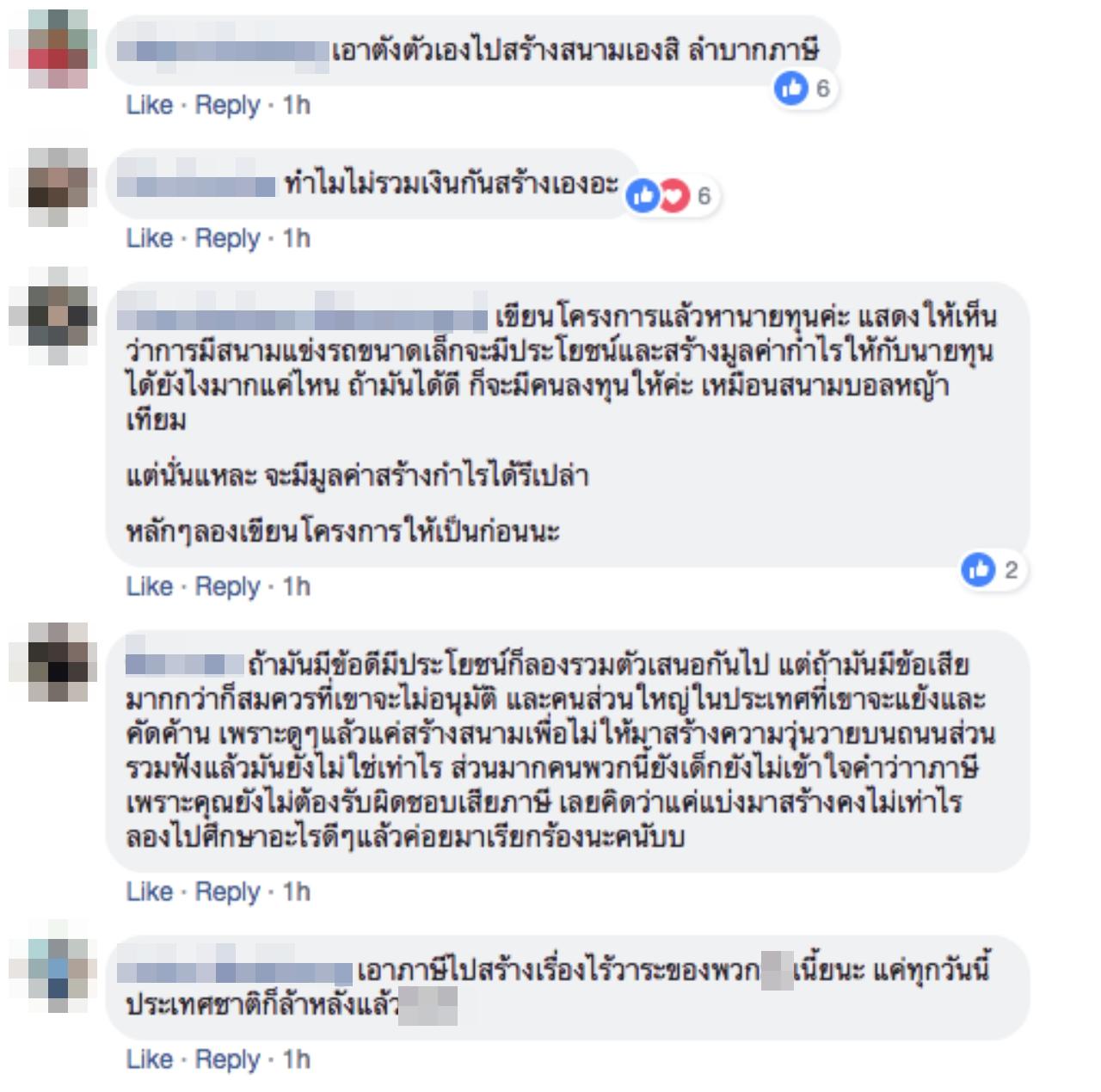Screen dimensions: 1101x1092
Task: Reply to the first comment
Action: (227, 106)
